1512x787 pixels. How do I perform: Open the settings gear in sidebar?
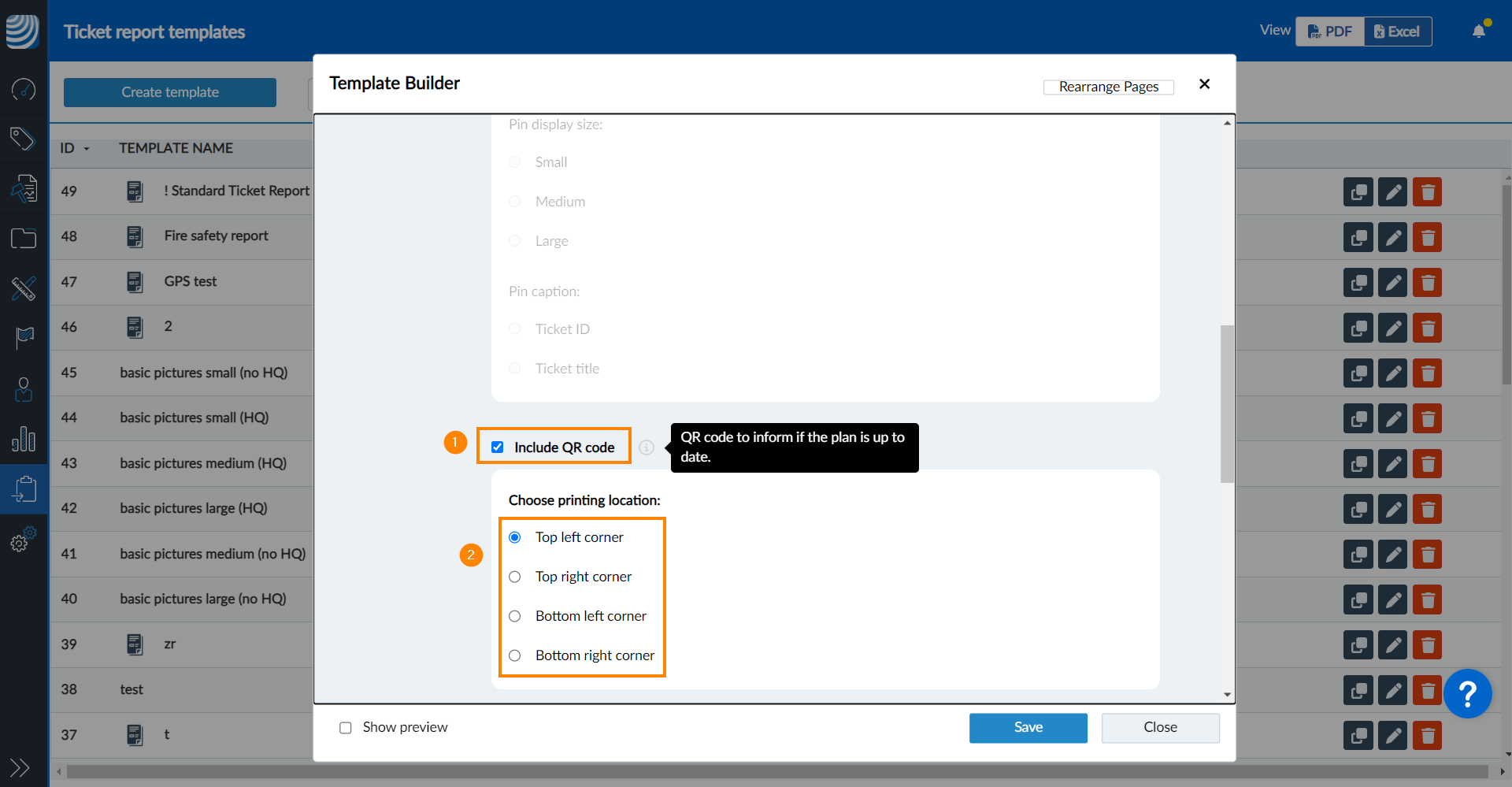point(23,541)
